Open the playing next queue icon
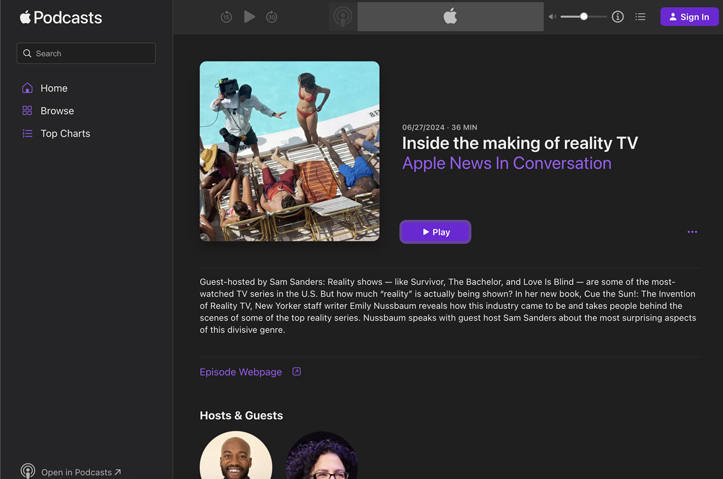This screenshot has height=479, width=723. click(x=640, y=17)
